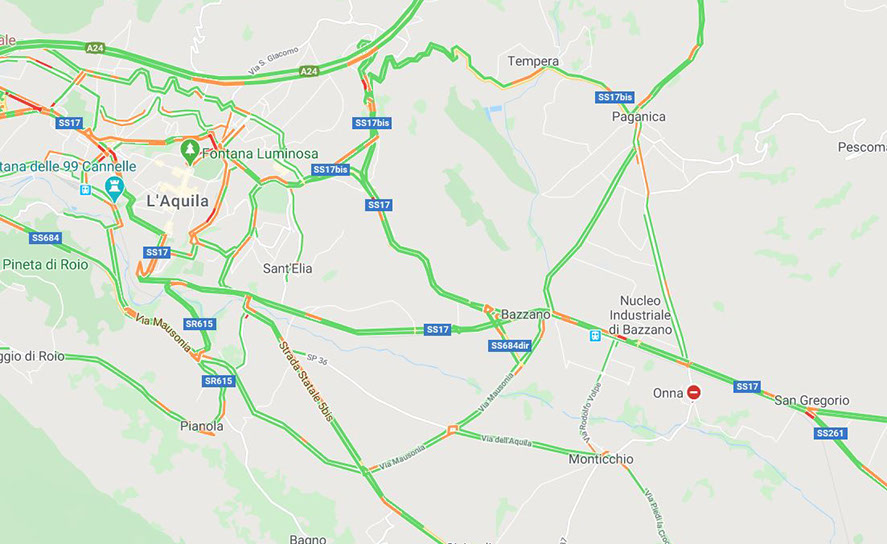Click the Paganica town label
This screenshot has height=544, width=887.
pos(639,116)
